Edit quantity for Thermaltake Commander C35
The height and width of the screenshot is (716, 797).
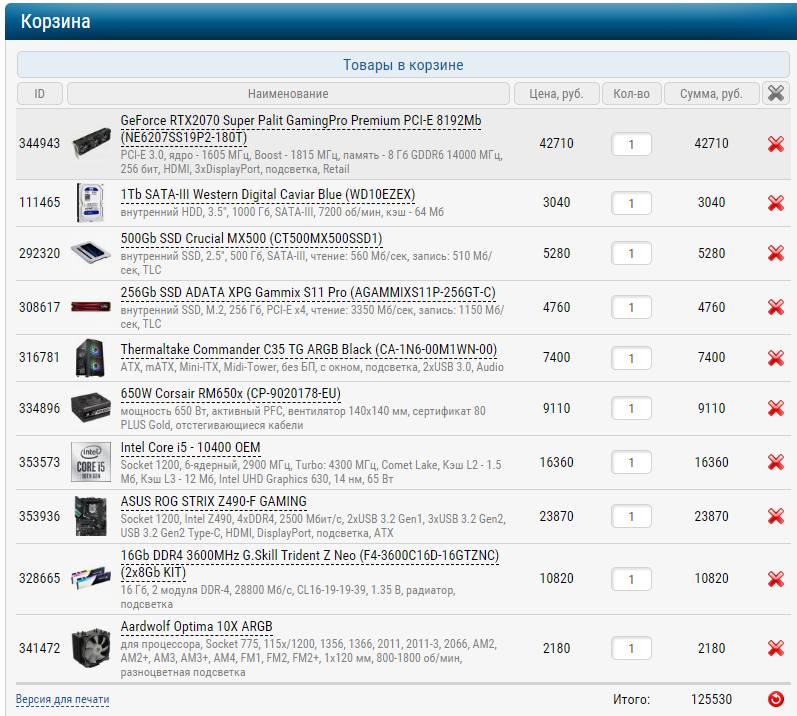point(631,358)
